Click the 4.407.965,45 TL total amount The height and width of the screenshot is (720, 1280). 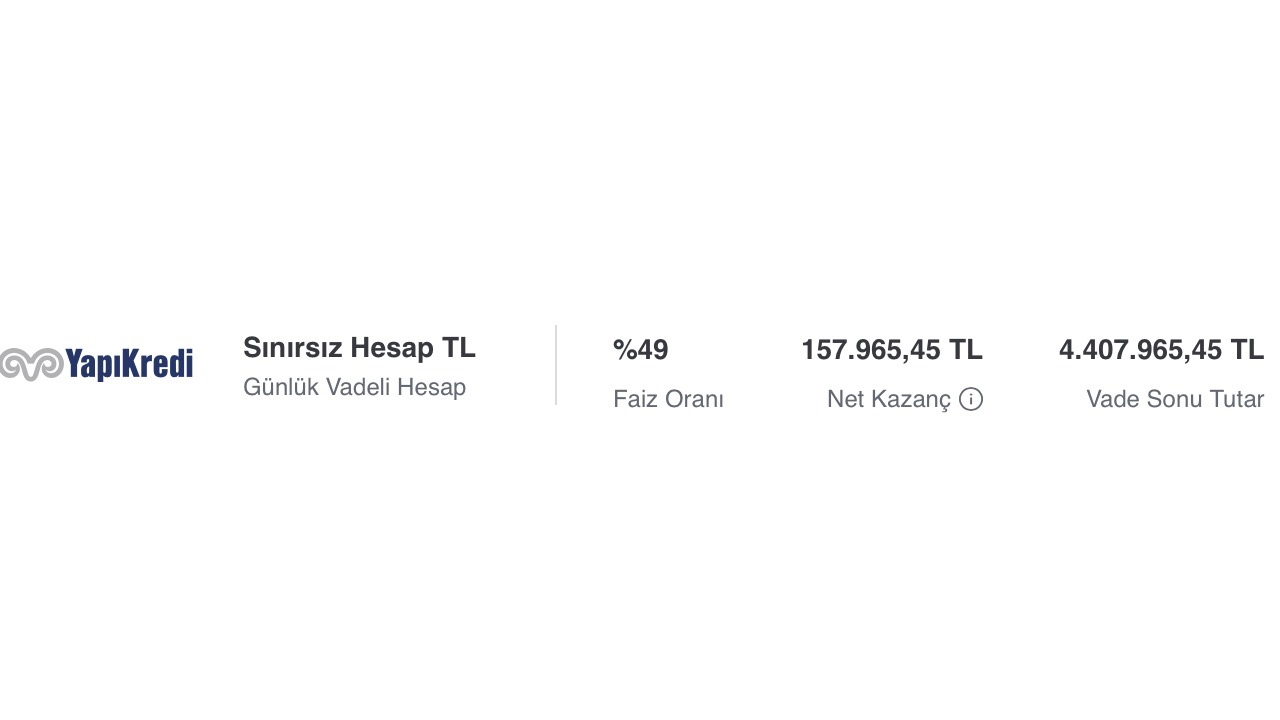(1162, 350)
